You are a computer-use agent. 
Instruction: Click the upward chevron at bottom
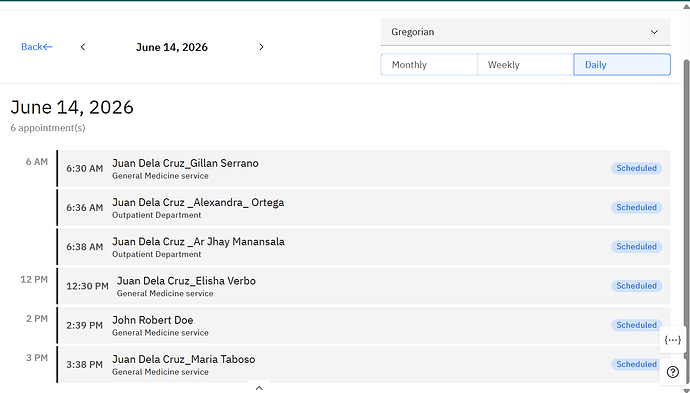[259, 388]
